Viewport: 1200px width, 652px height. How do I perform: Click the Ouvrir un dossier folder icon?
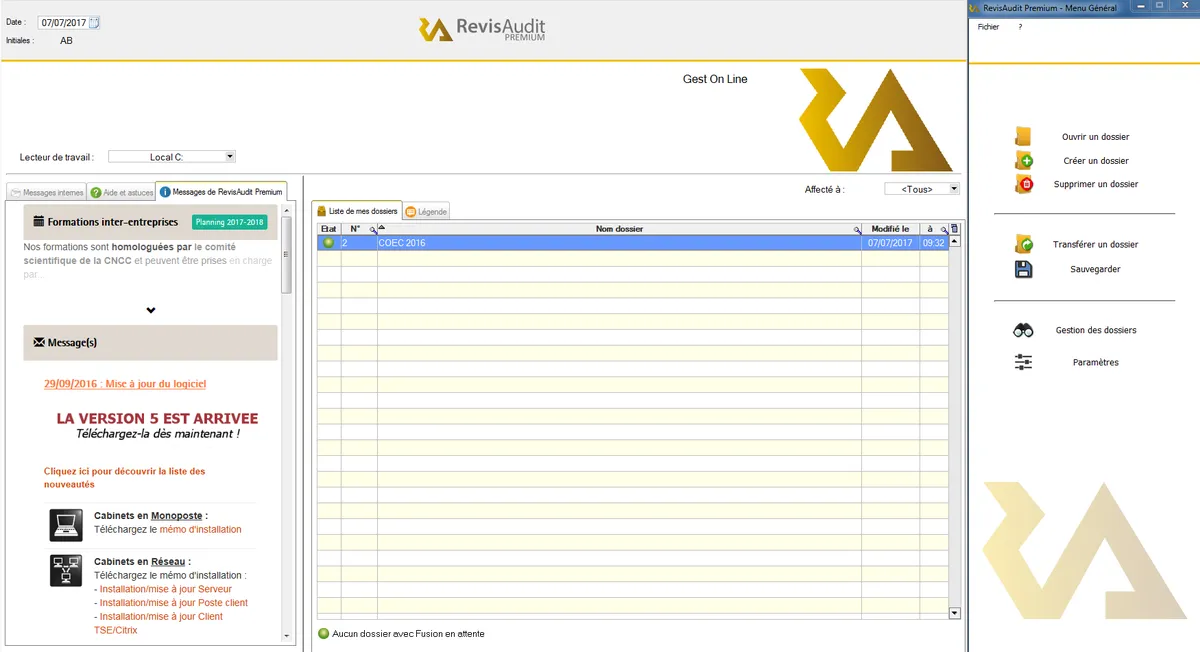[1023, 137]
